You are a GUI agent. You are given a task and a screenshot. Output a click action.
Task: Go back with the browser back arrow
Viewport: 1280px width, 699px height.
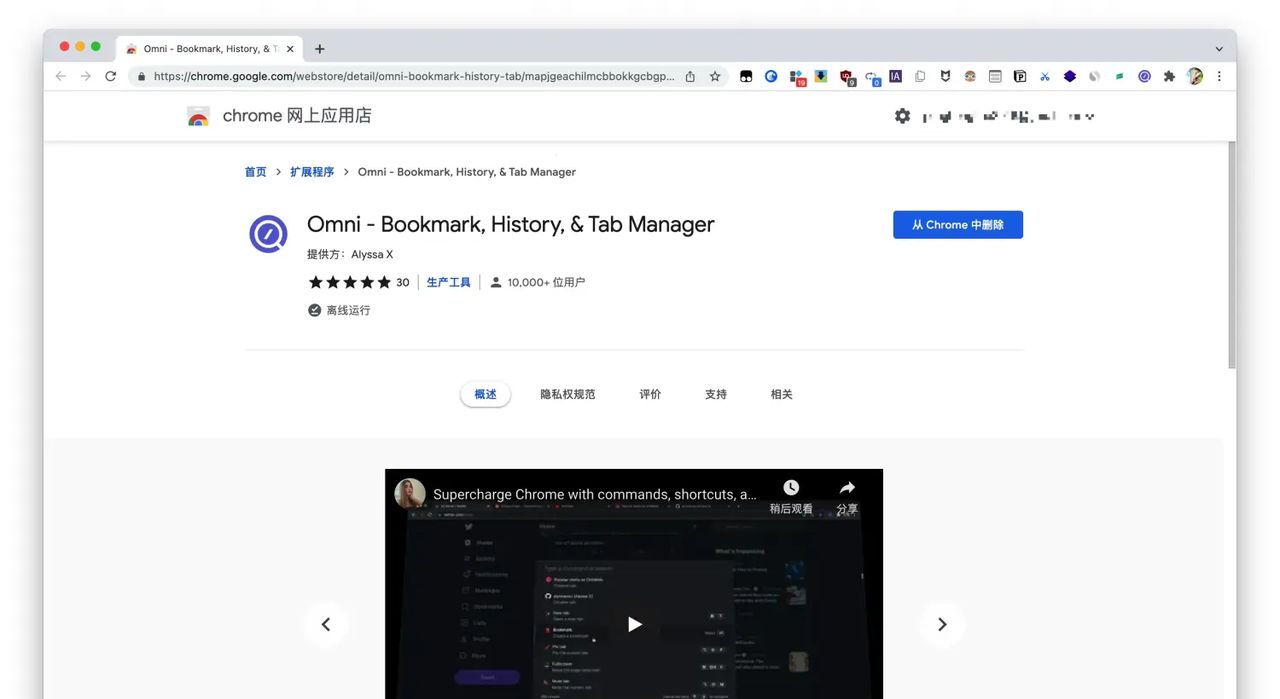click(x=61, y=76)
